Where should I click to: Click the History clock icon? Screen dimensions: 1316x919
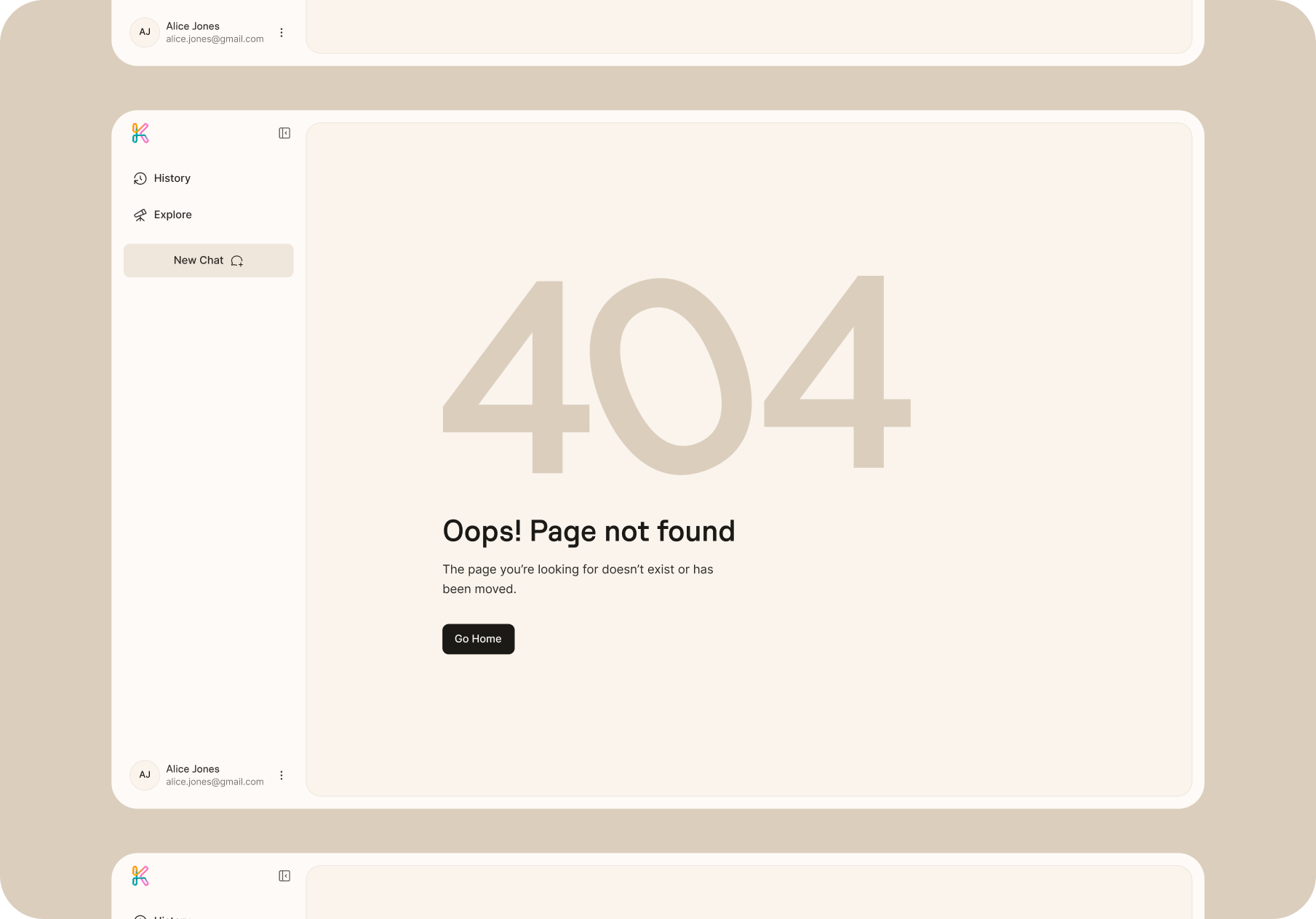point(140,178)
